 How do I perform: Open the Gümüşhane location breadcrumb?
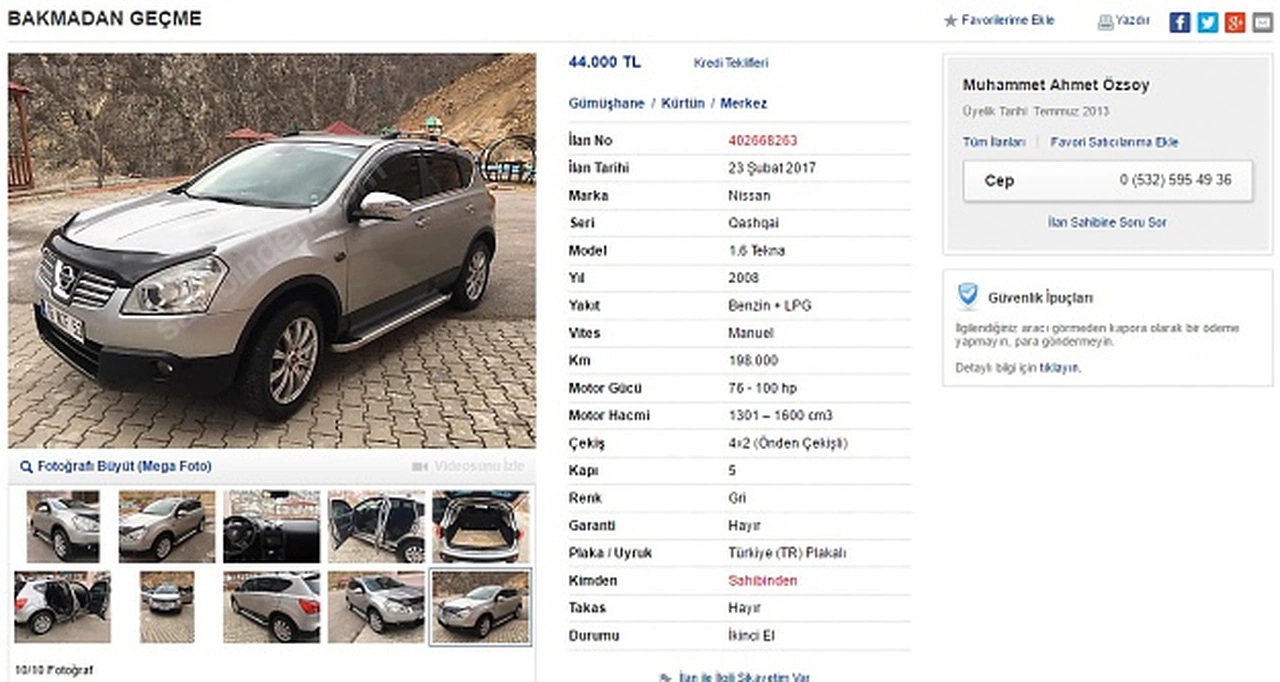pos(607,103)
